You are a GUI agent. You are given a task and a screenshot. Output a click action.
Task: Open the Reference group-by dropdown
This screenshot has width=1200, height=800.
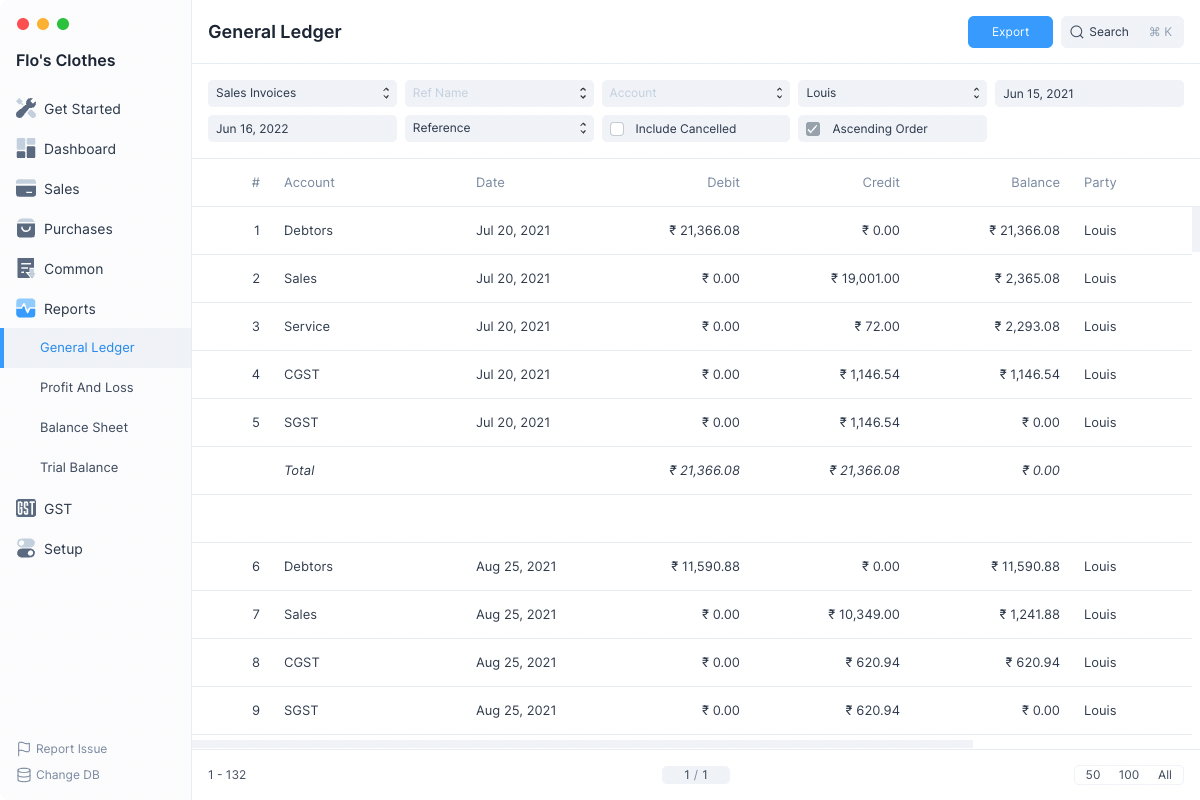point(498,128)
